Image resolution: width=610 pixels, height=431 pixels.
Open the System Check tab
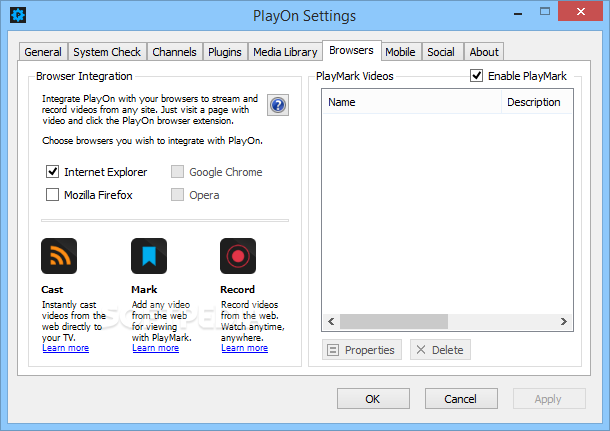click(107, 52)
